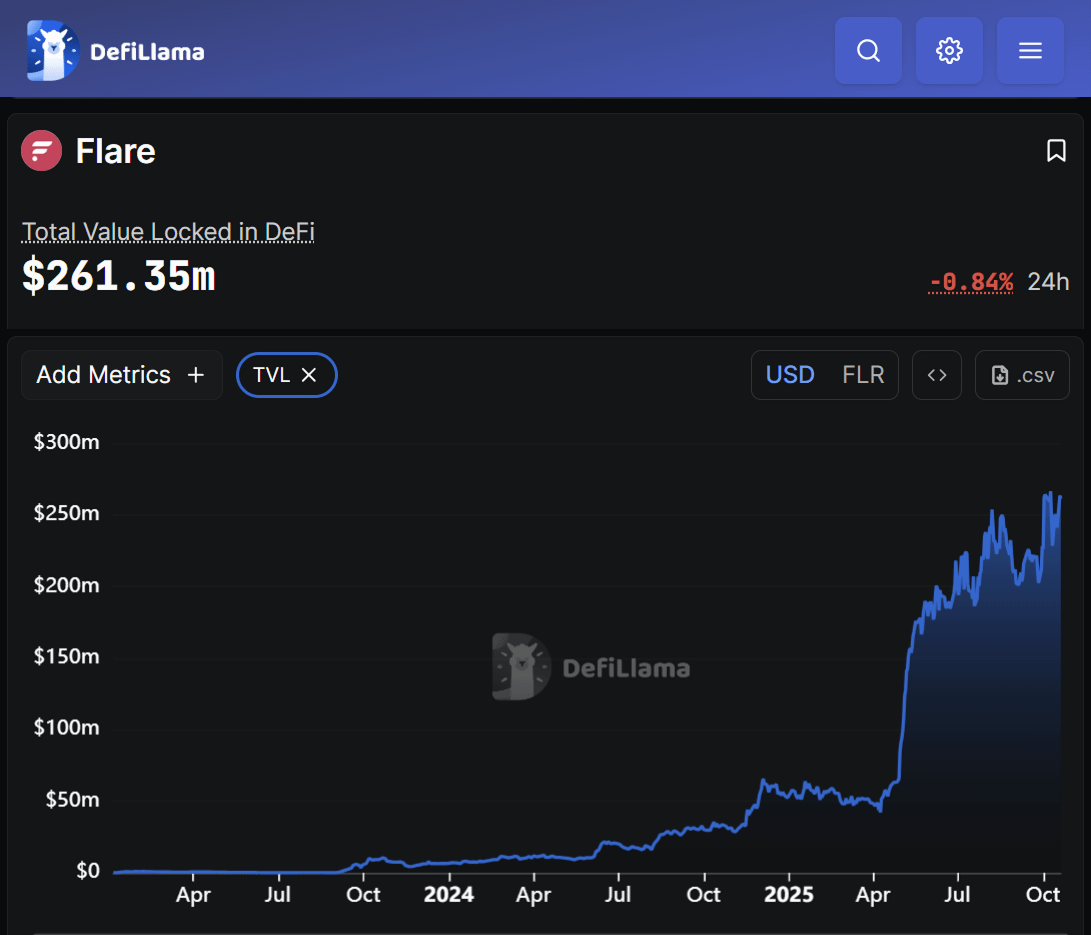
Task: Bookmark the Flare chain
Action: [1056, 151]
